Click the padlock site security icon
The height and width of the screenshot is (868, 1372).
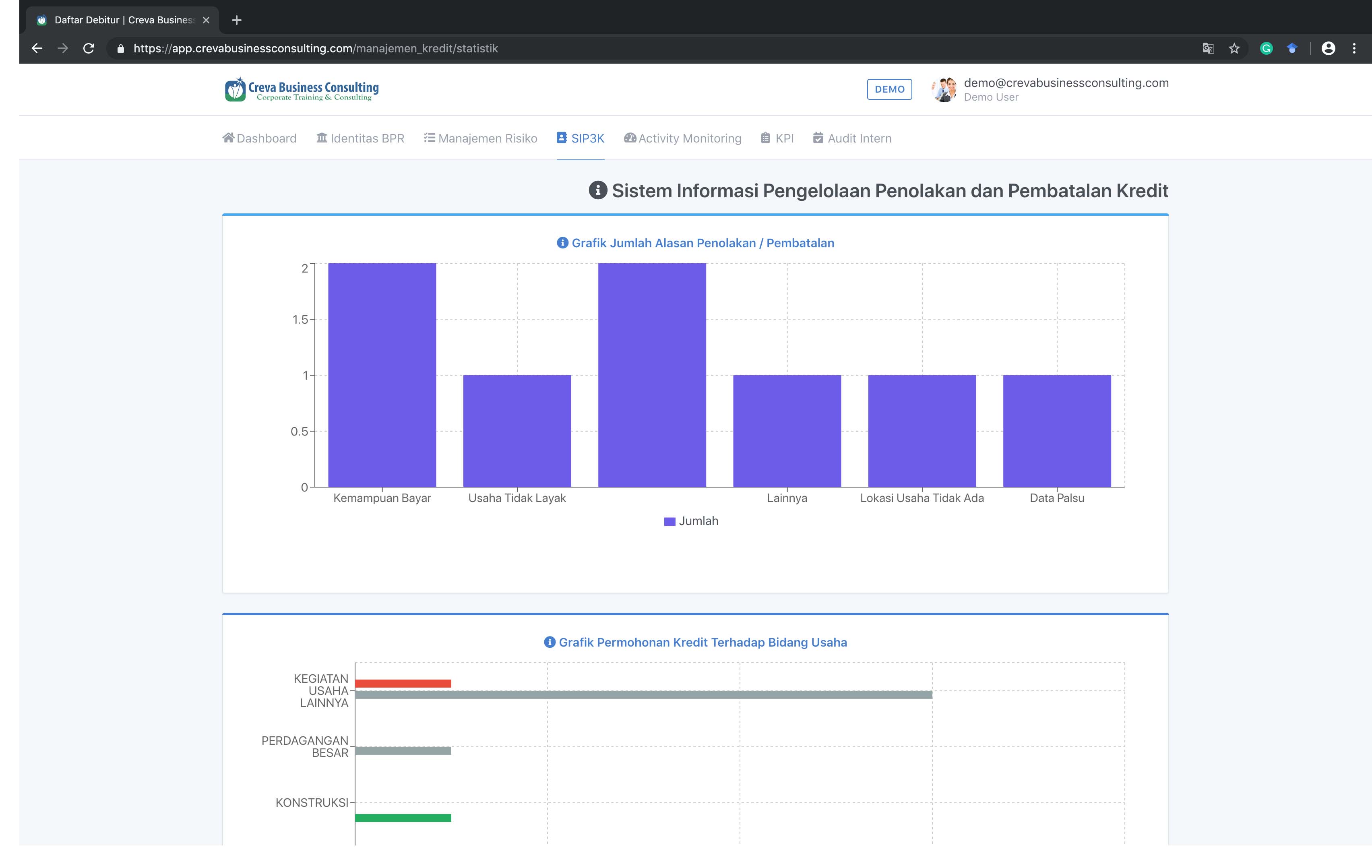point(120,48)
